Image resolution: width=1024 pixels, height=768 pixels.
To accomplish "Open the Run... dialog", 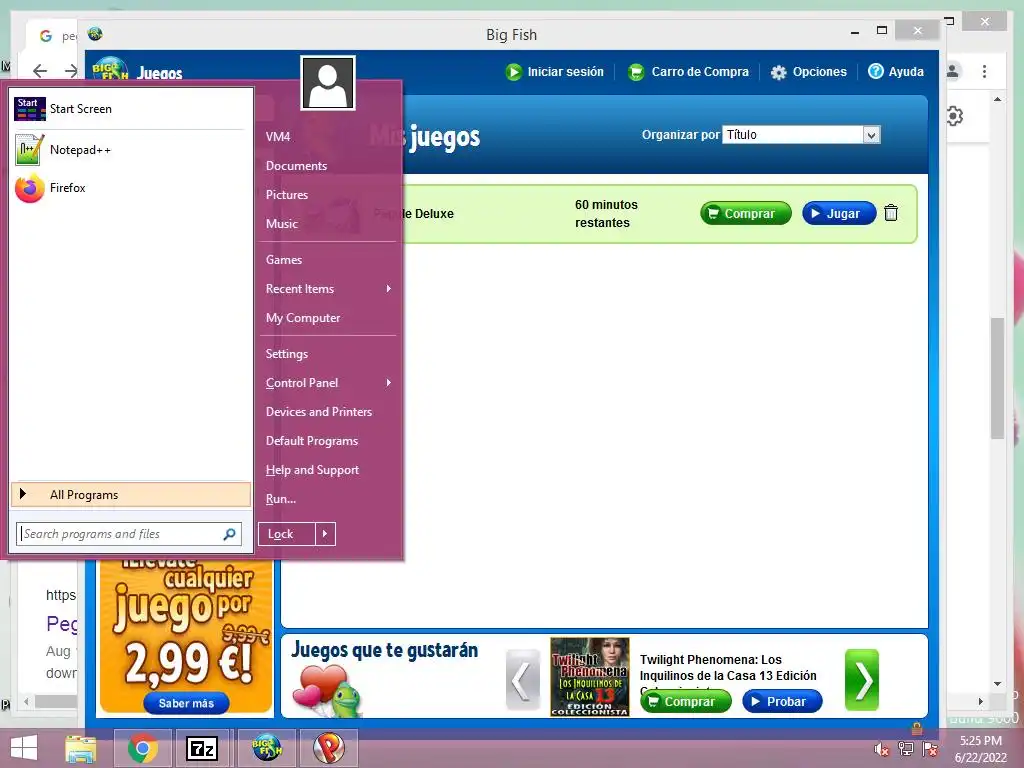I will (x=328, y=499).
